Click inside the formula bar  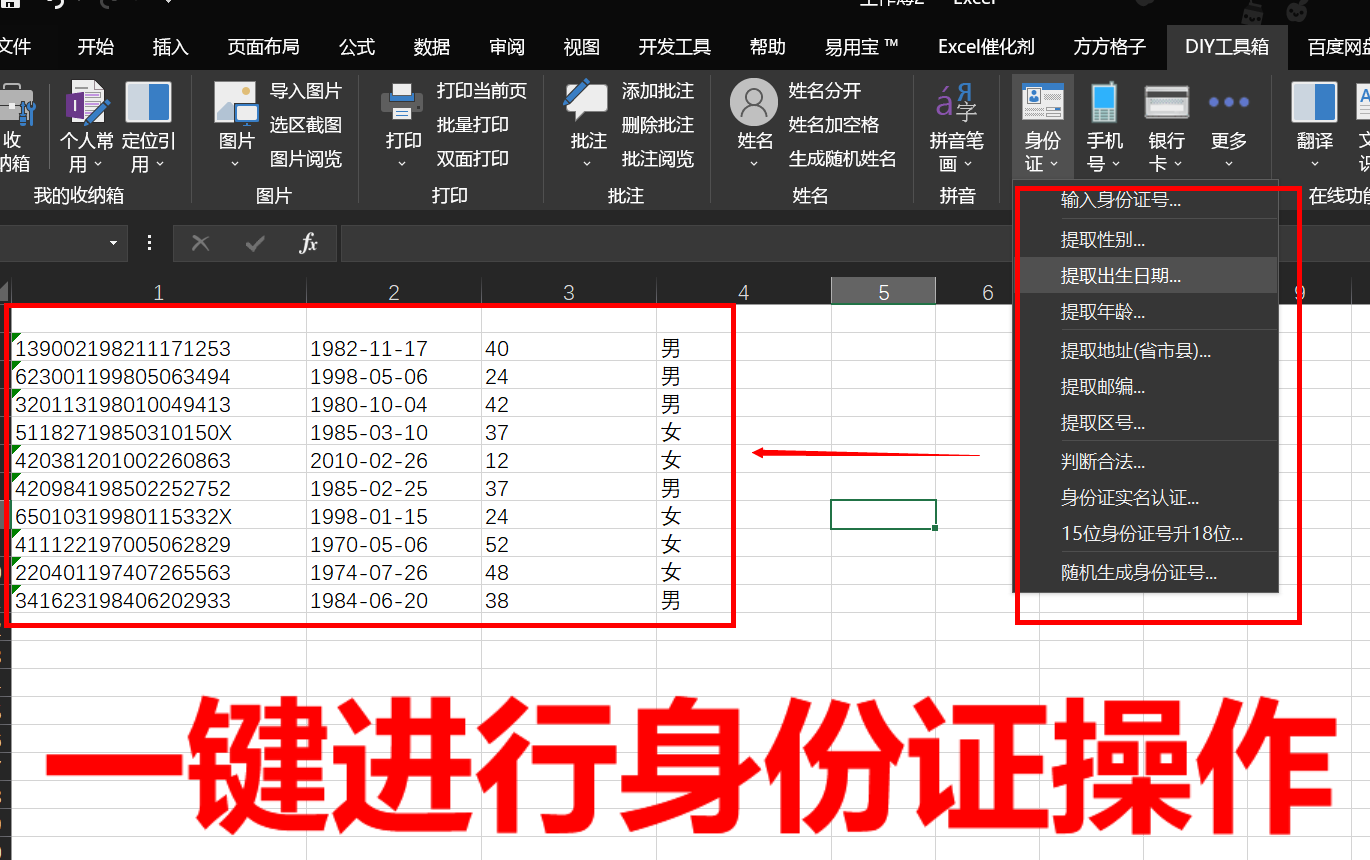(600, 243)
